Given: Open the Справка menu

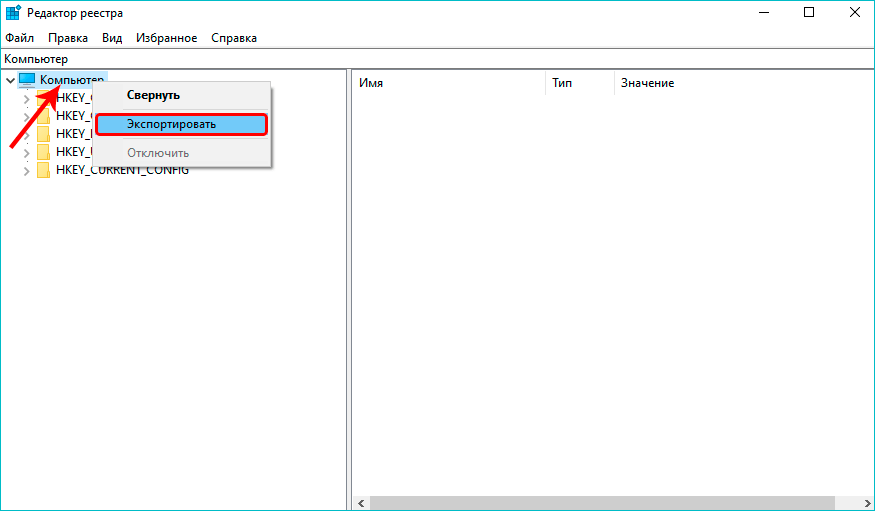Looking at the screenshot, I should [x=234, y=38].
